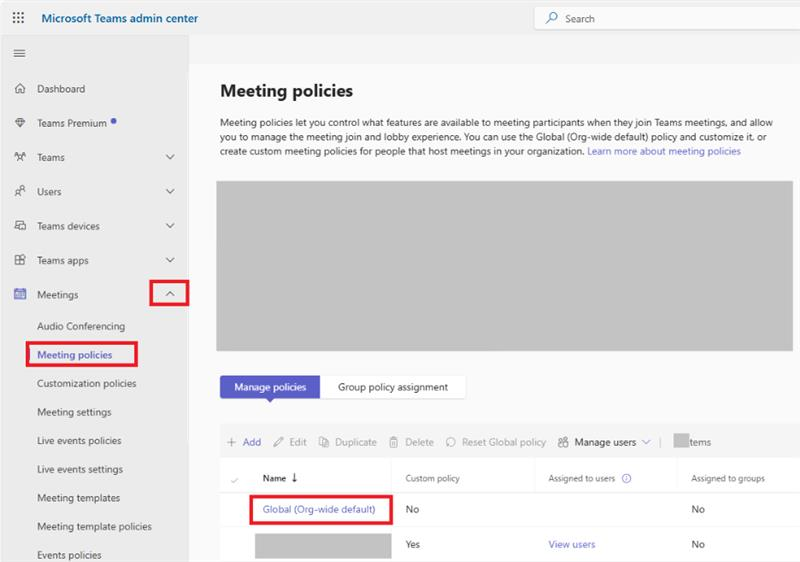Click the Meetings calendar icon

pos(20,294)
